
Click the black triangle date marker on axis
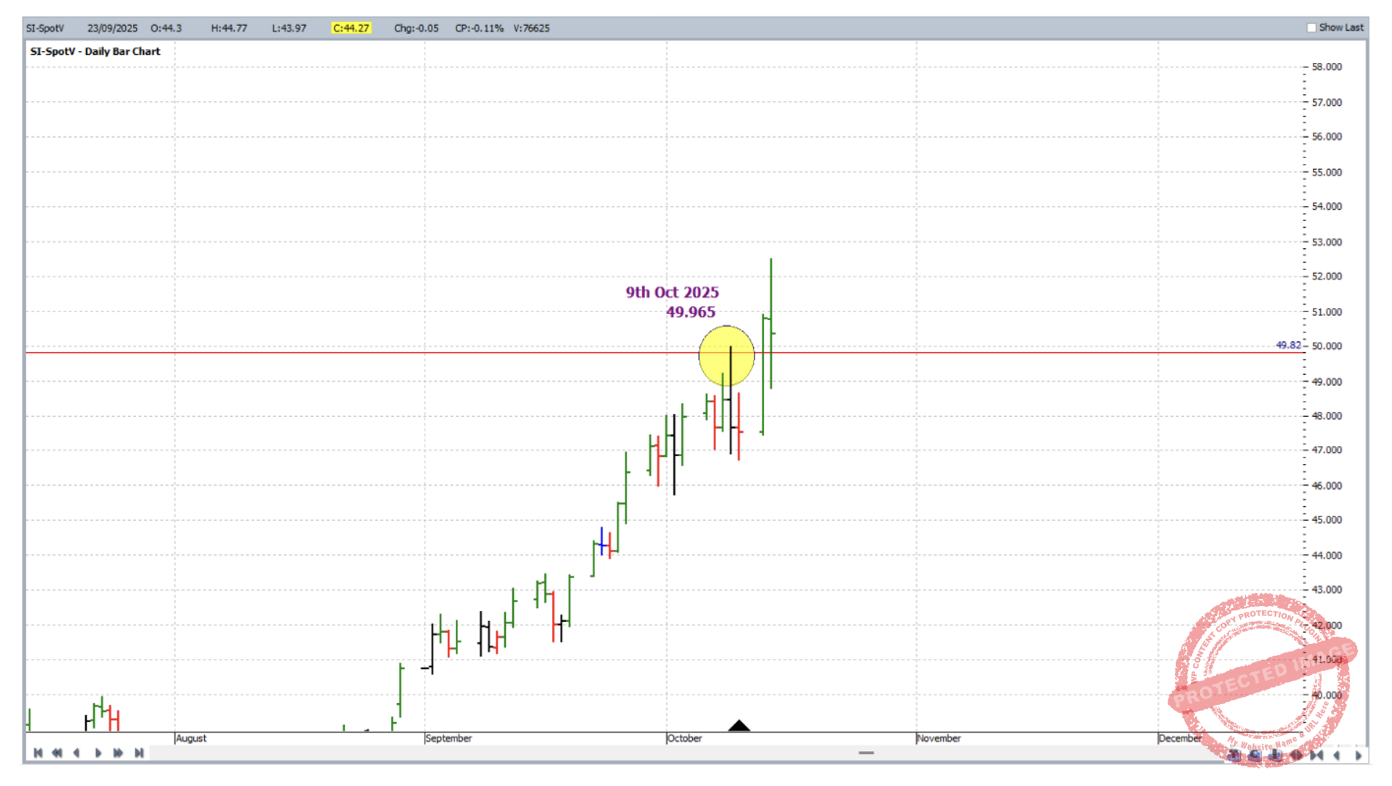tap(739, 726)
